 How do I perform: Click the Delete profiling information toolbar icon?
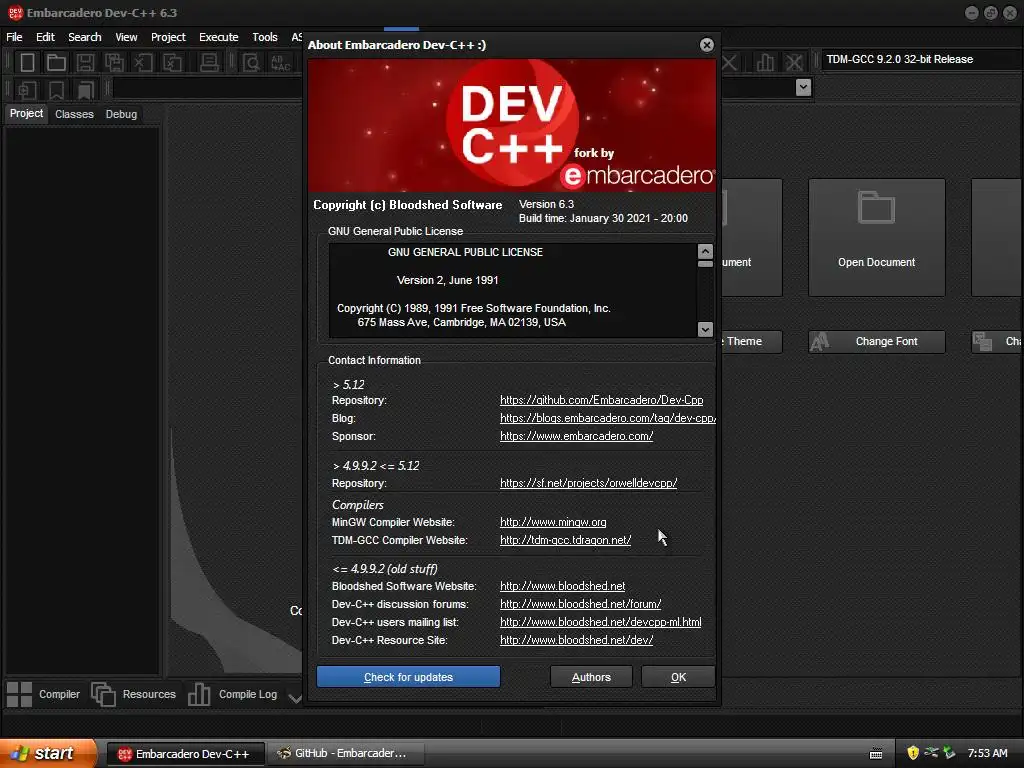794,63
